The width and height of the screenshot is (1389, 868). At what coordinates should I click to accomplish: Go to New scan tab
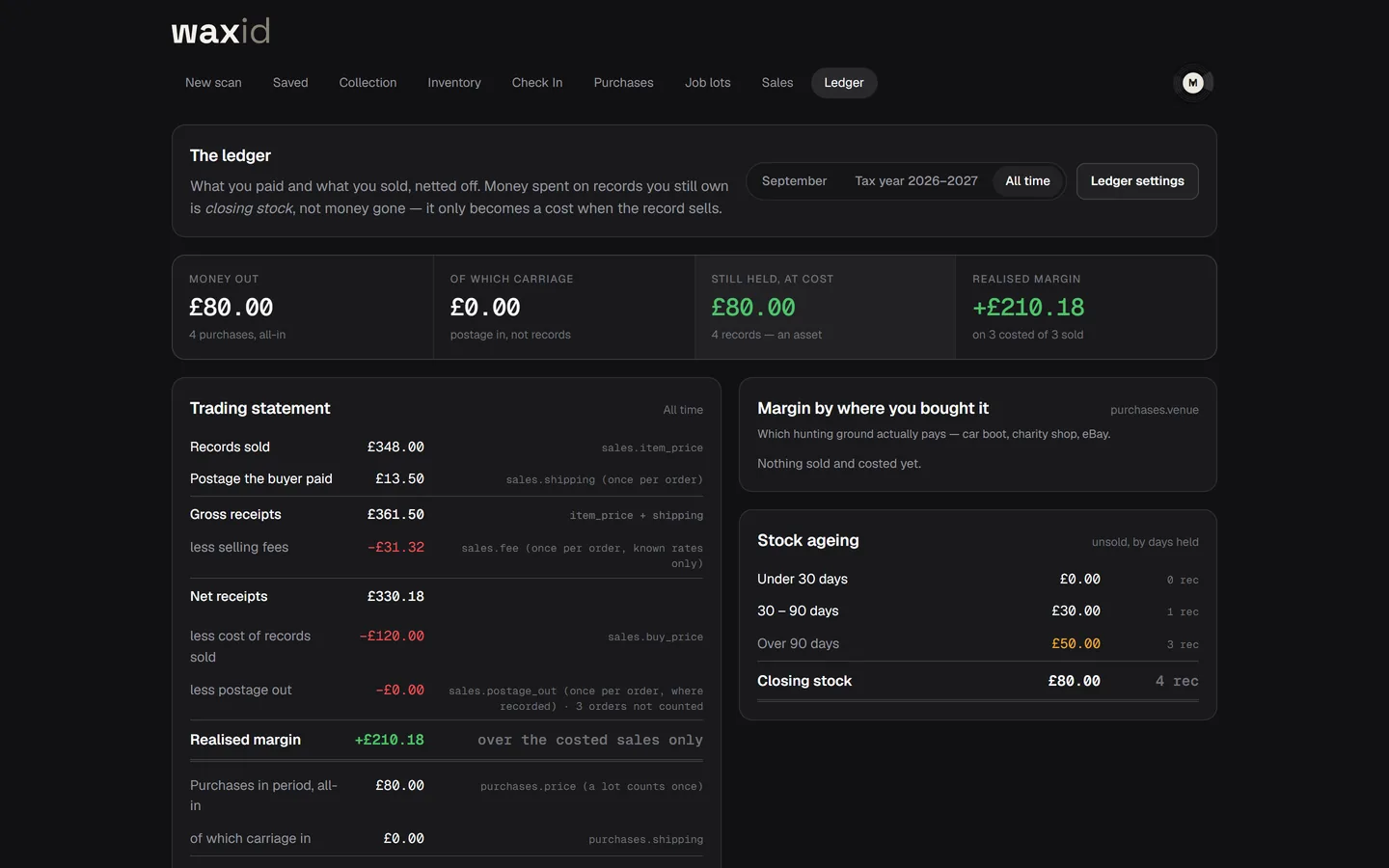point(213,83)
